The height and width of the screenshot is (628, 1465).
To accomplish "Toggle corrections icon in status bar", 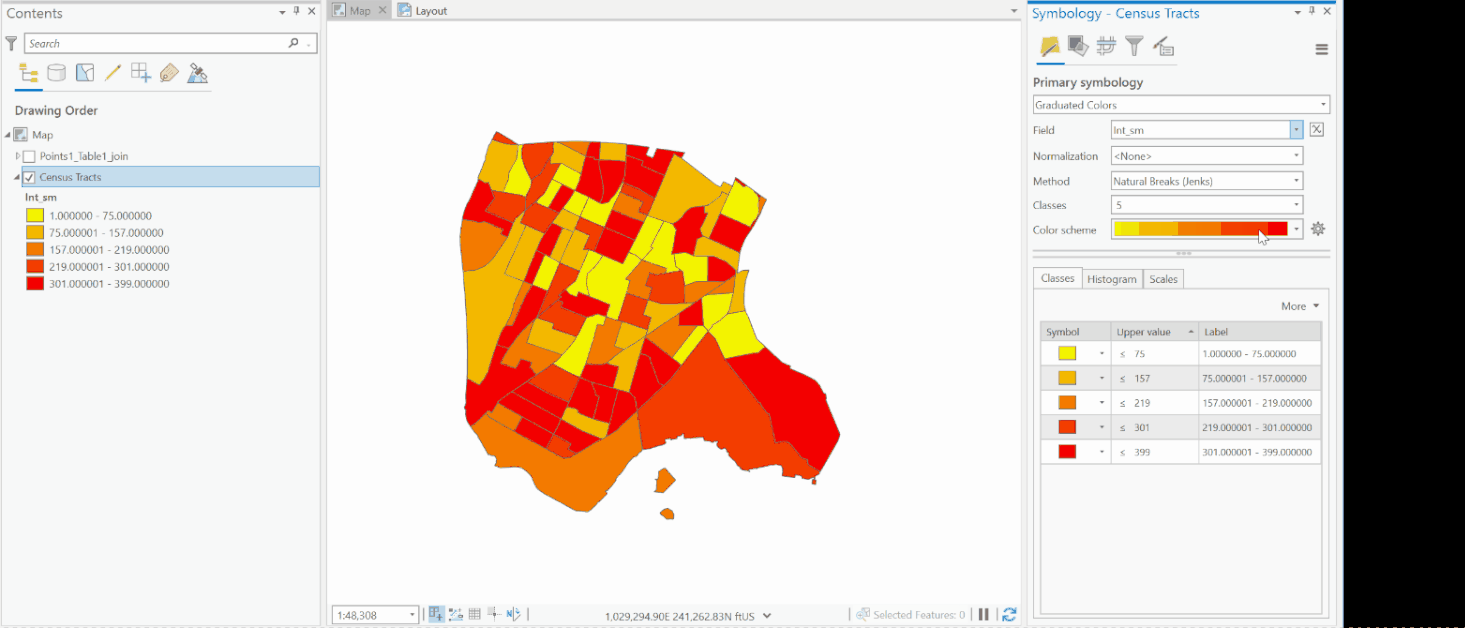I will click(494, 614).
